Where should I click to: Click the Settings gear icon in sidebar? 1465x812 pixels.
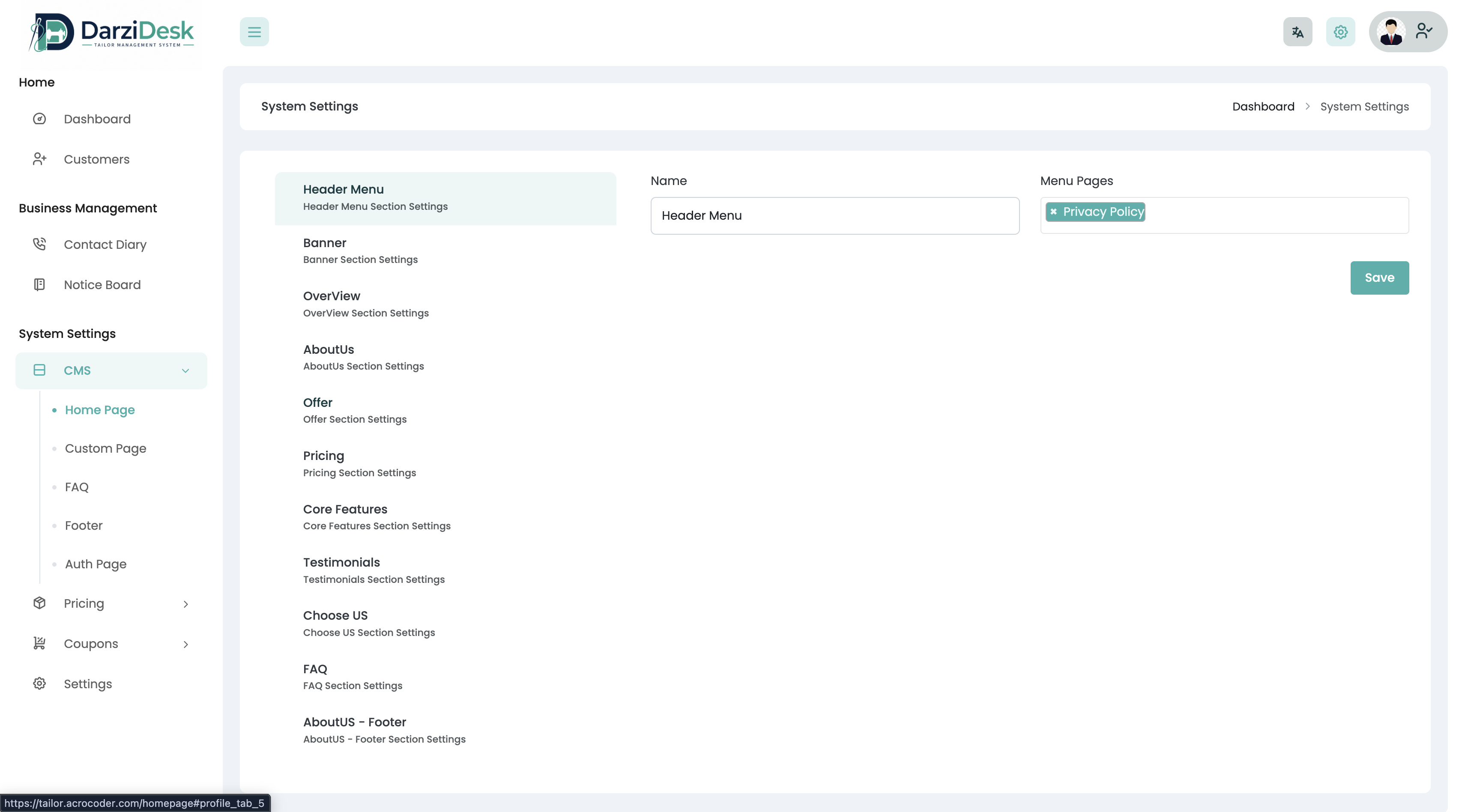click(39, 684)
